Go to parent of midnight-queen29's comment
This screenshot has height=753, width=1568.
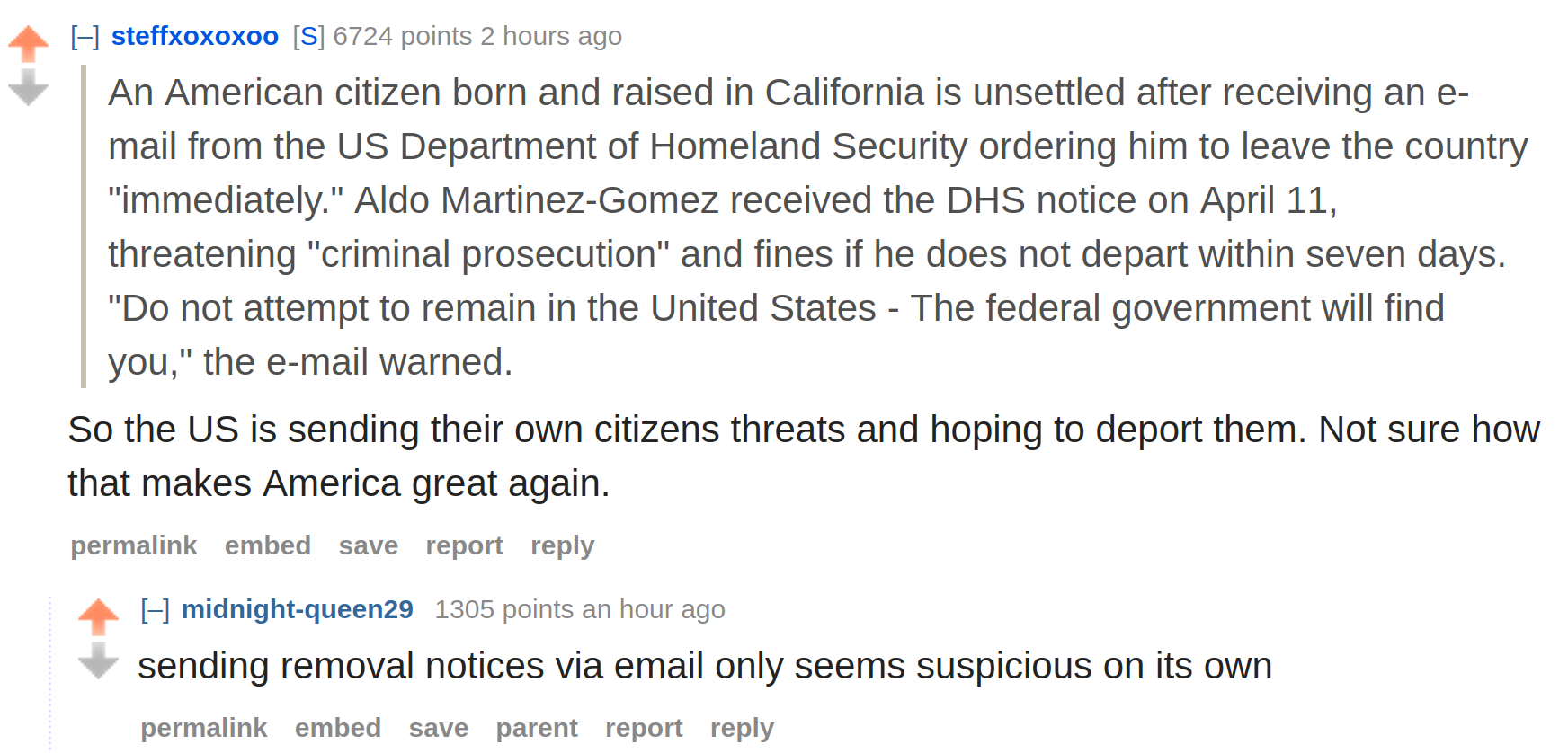point(537,728)
